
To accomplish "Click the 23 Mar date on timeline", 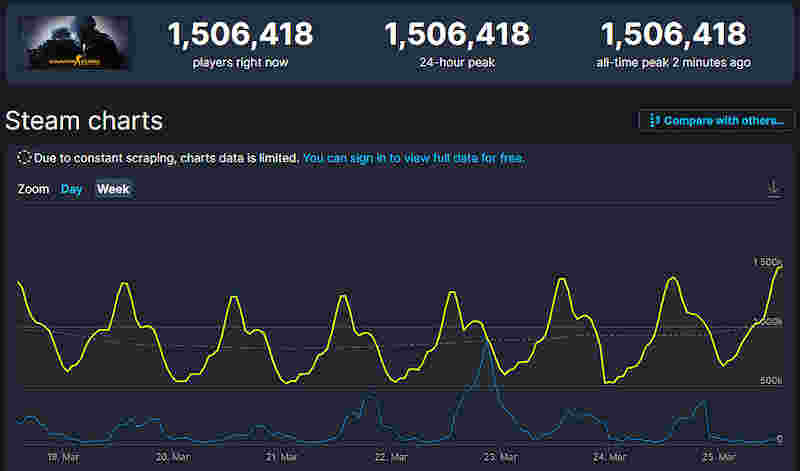I will click(x=501, y=457).
